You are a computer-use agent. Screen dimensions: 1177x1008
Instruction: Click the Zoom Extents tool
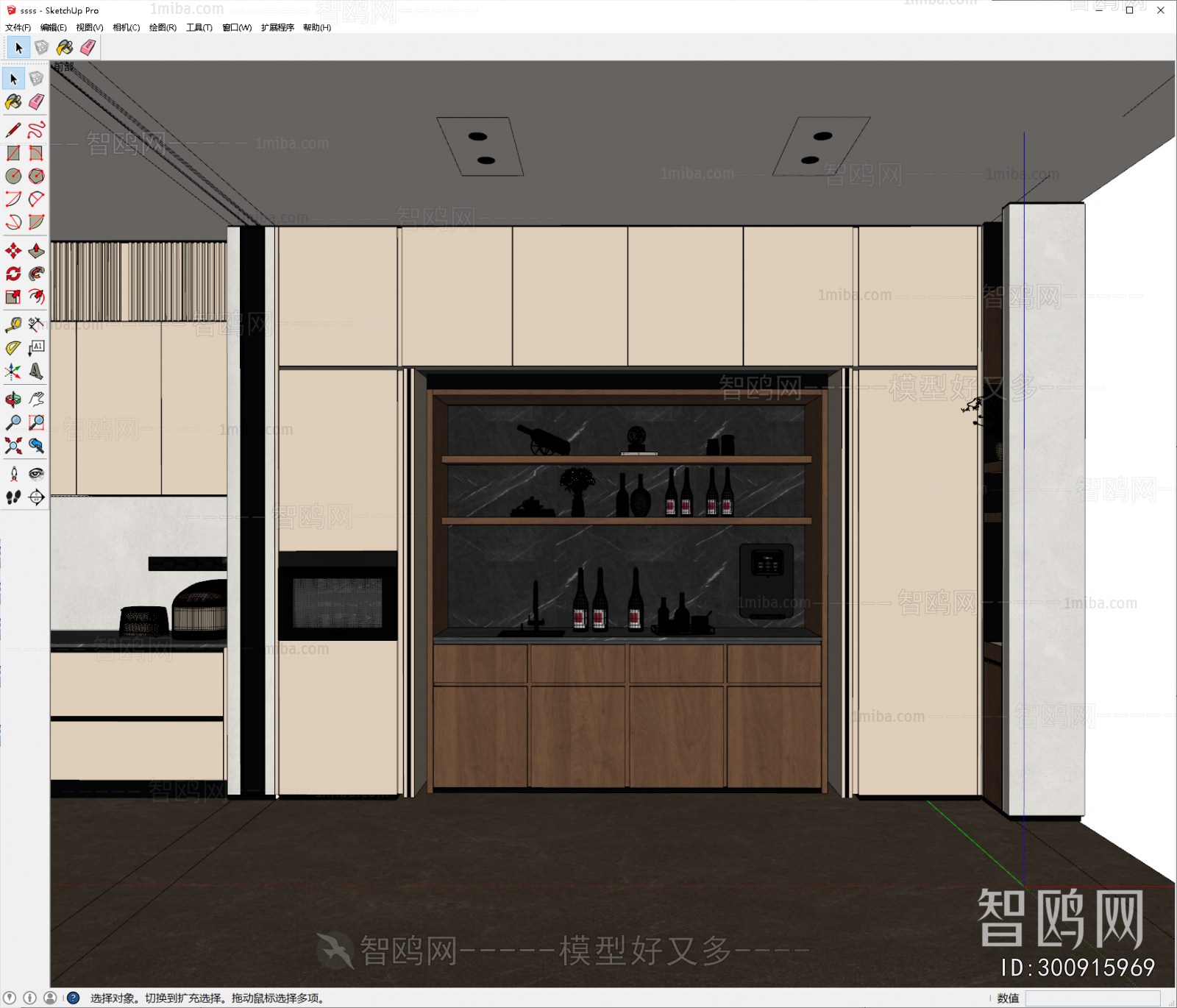click(x=13, y=444)
